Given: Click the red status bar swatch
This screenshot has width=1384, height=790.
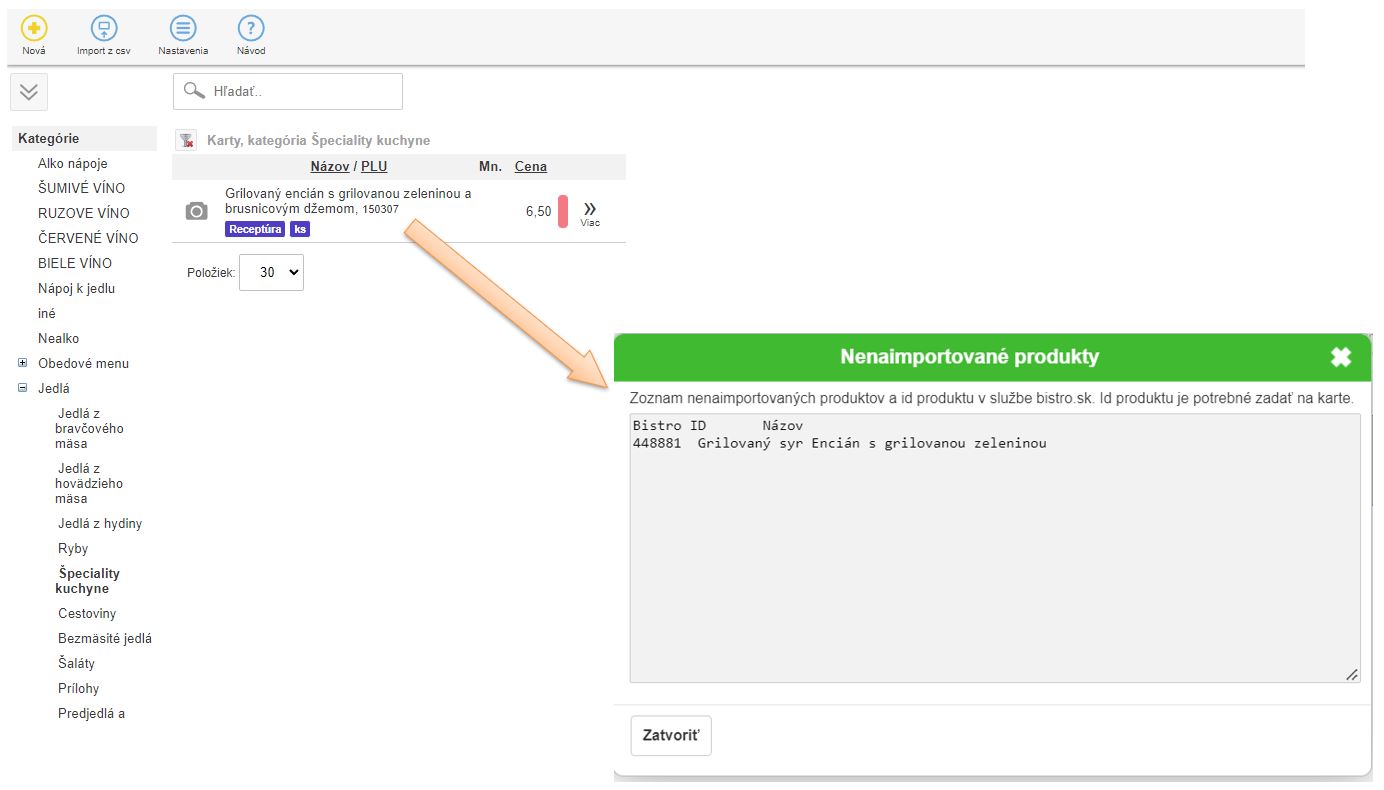Looking at the screenshot, I should (563, 211).
